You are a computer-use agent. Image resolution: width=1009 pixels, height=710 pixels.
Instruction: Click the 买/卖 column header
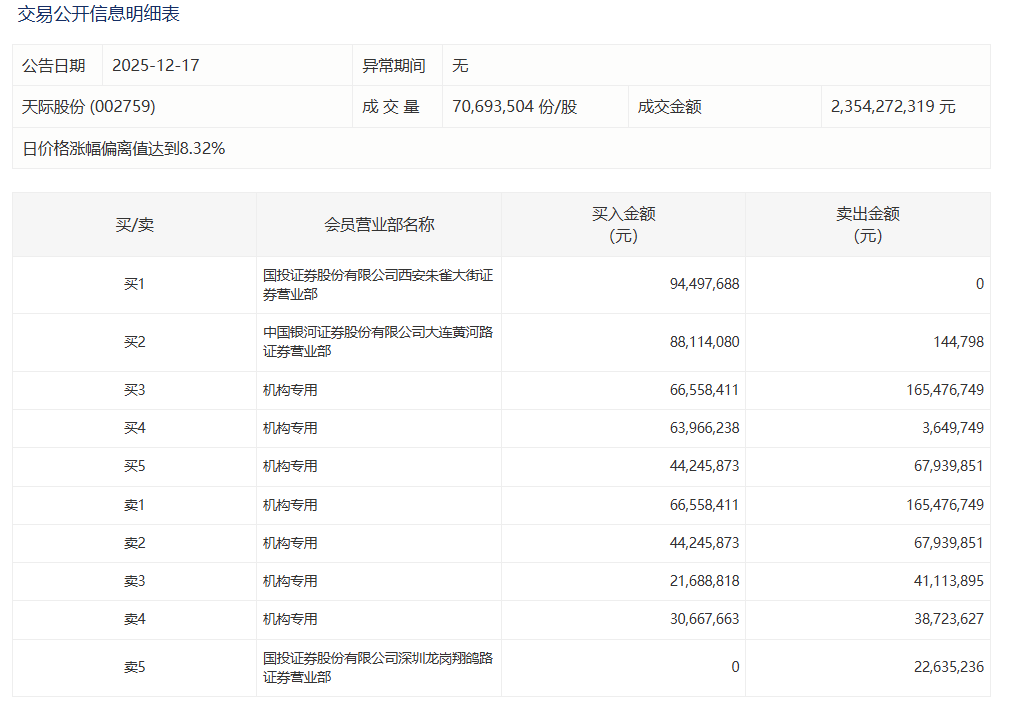click(134, 225)
